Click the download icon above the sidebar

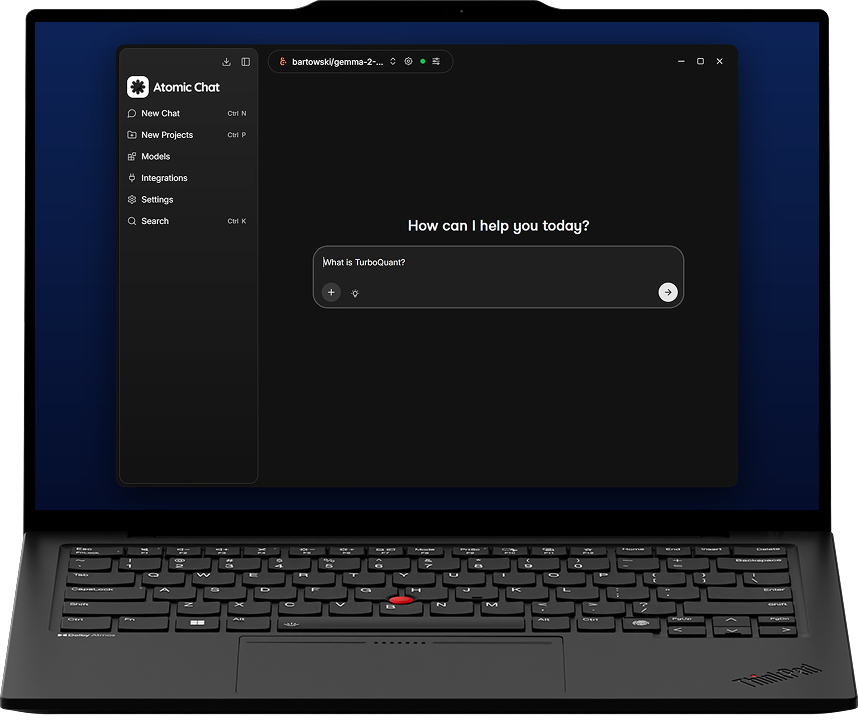227,62
